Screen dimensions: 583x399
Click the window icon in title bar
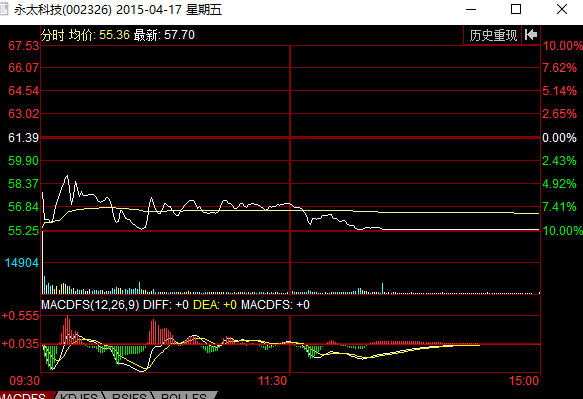coord(4,9)
